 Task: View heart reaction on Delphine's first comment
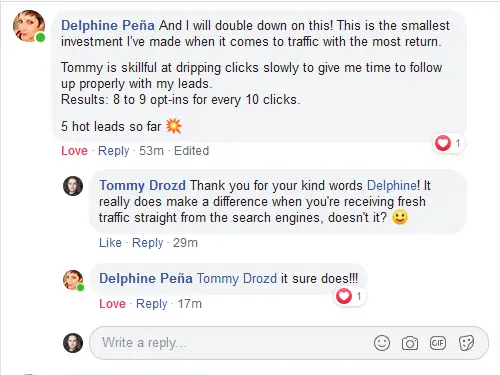point(448,143)
